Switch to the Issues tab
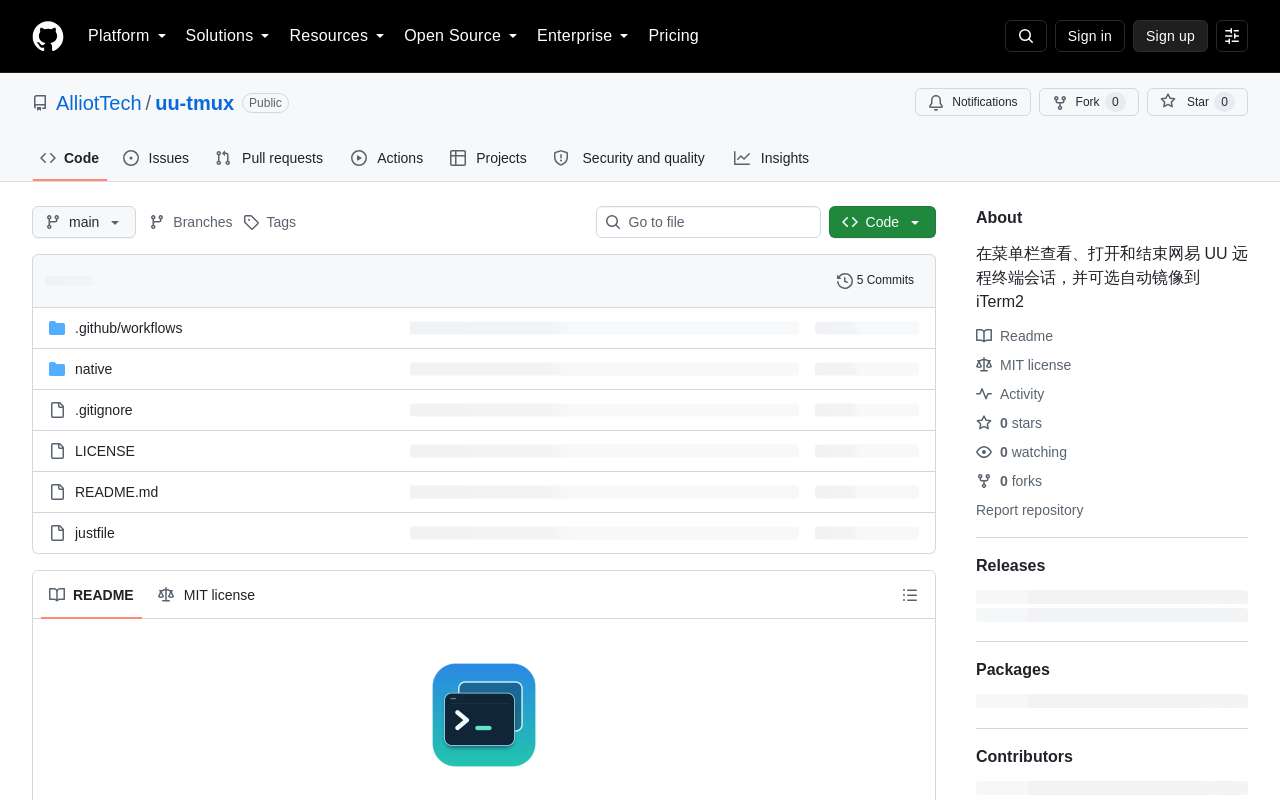The image size is (1280, 800). click(x=156, y=158)
